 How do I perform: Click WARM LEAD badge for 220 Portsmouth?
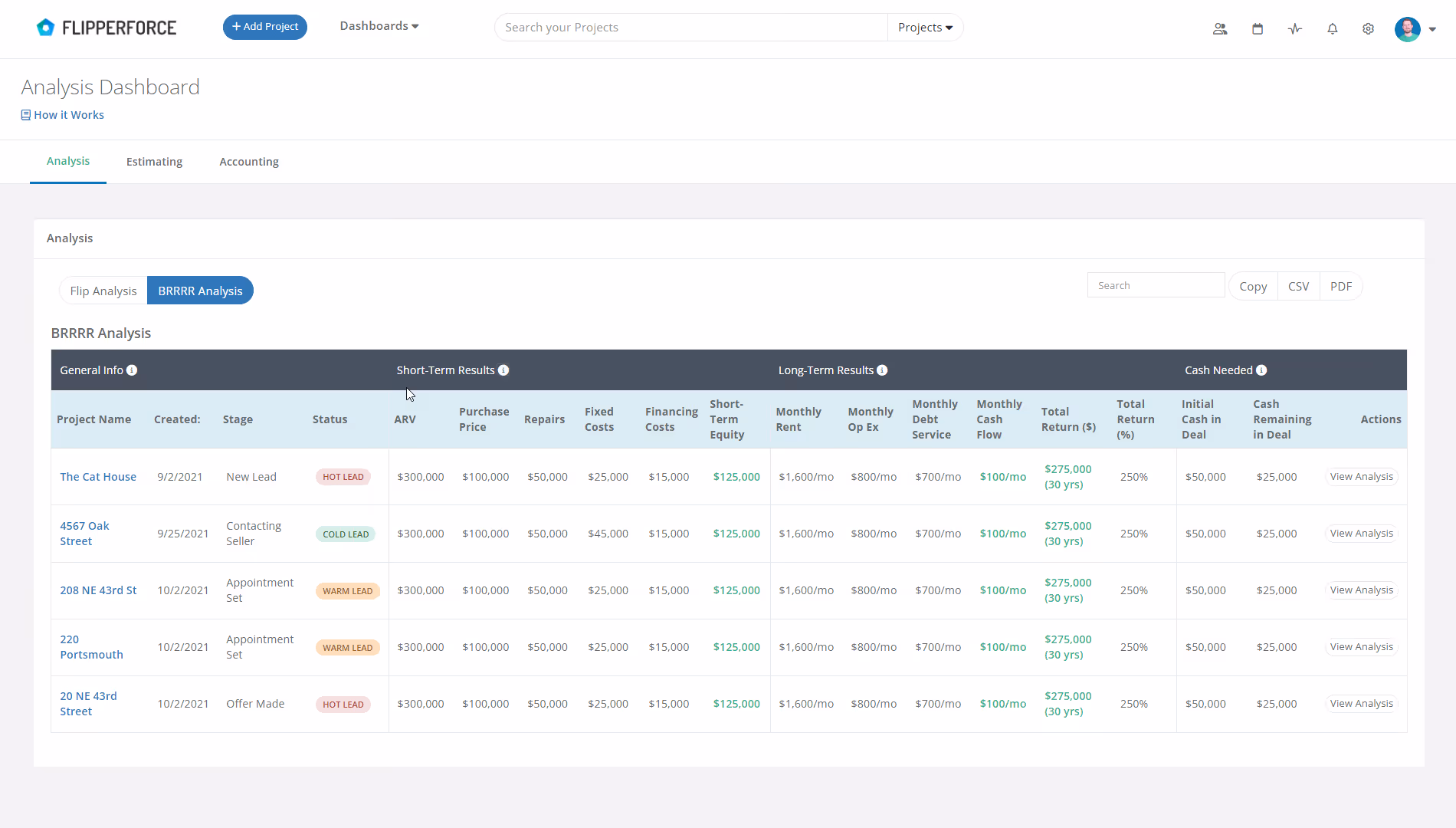(x=347, y=648)
